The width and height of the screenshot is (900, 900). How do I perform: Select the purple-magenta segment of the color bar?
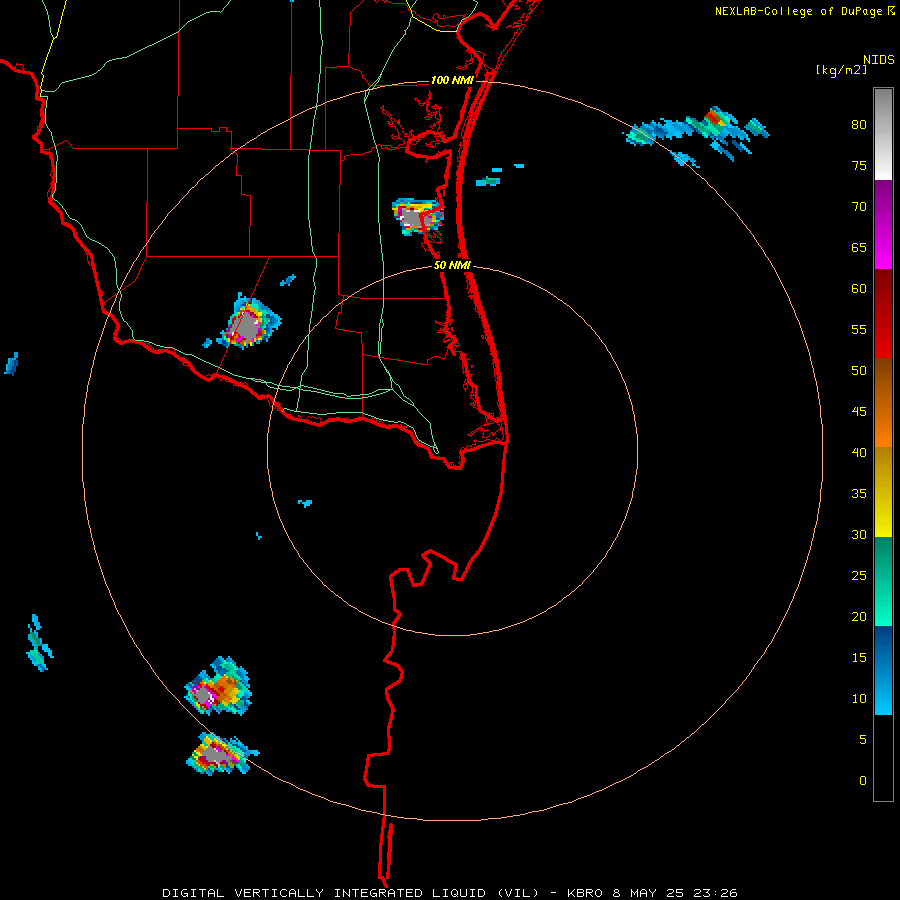pos(883,224)
